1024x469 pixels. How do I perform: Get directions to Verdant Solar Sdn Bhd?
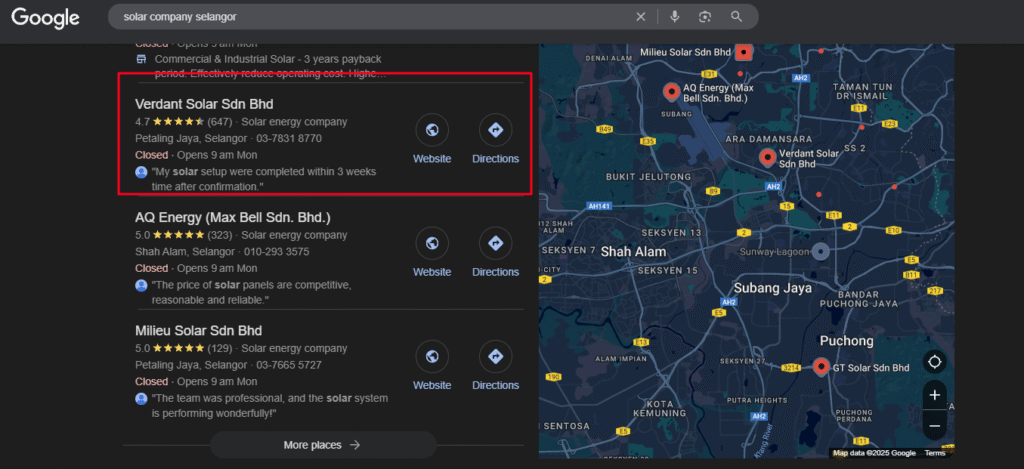[x=495, y=130]
